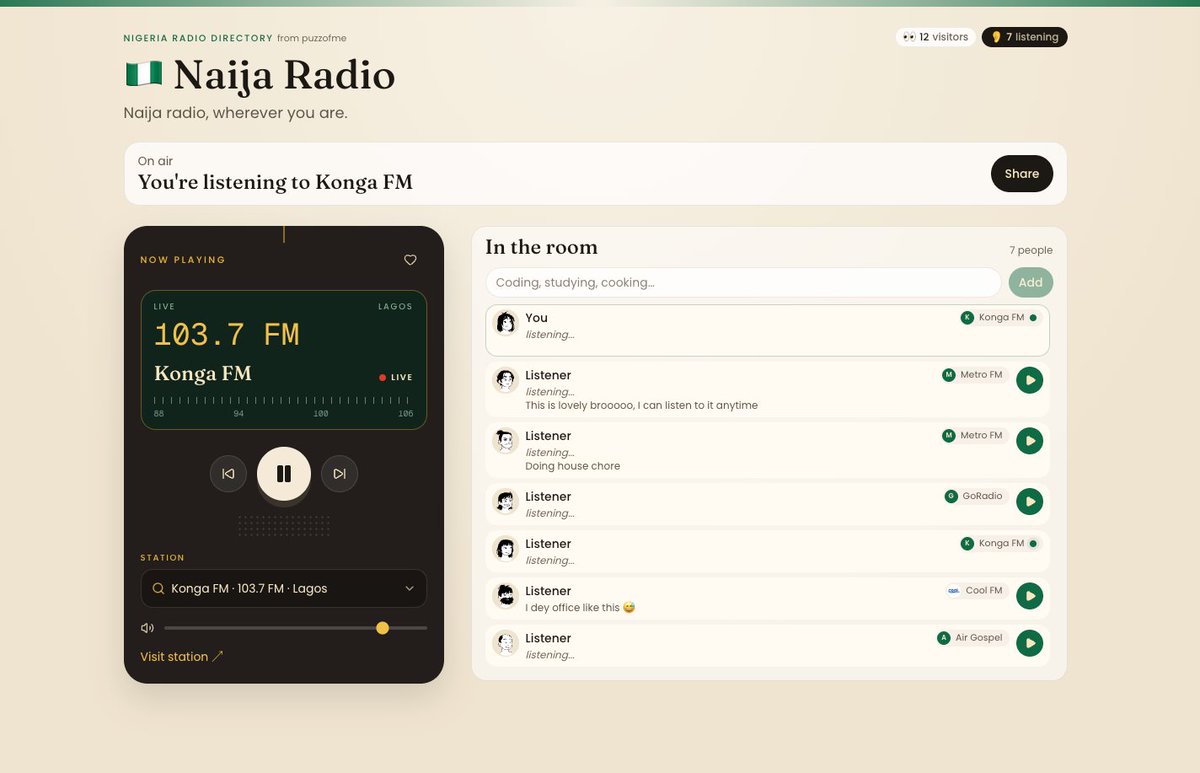1200x773 pixels.
Task: Click the 7 listening badge
Action: 1025,37
